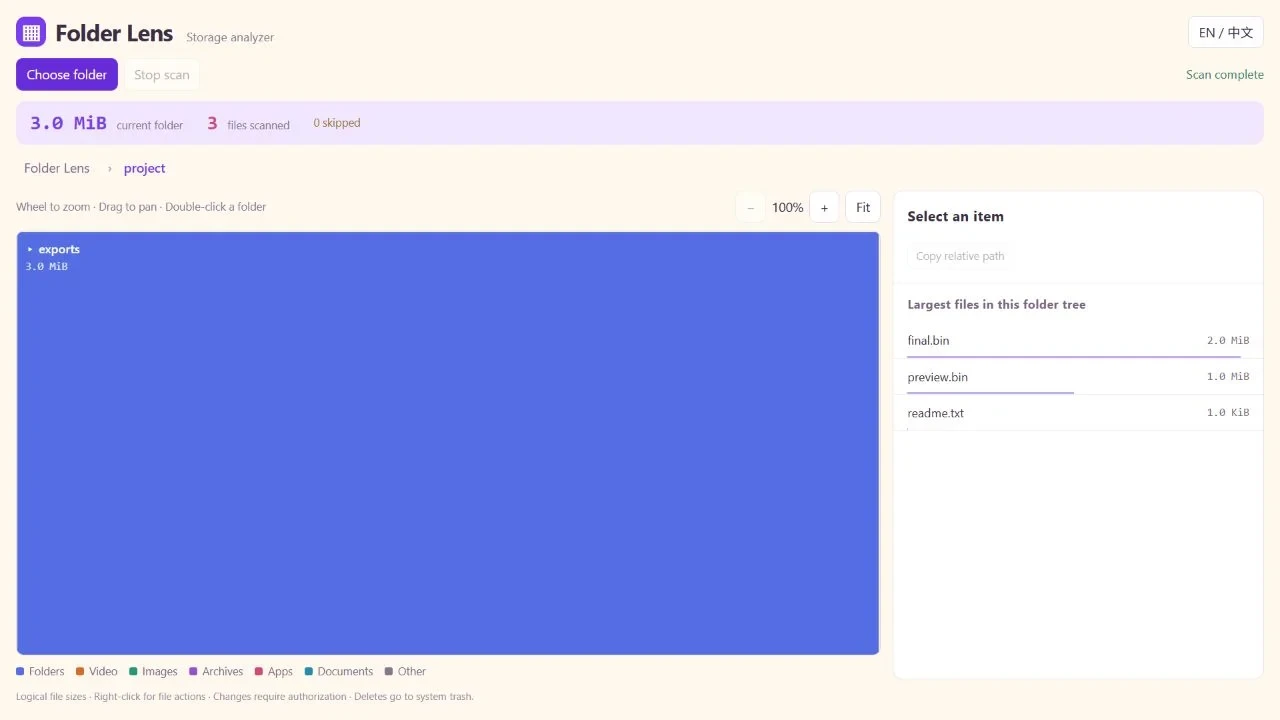This screenshot has width=1280, height=720.
Task: Click the Fit zoom button
Action: click(863, 207)
